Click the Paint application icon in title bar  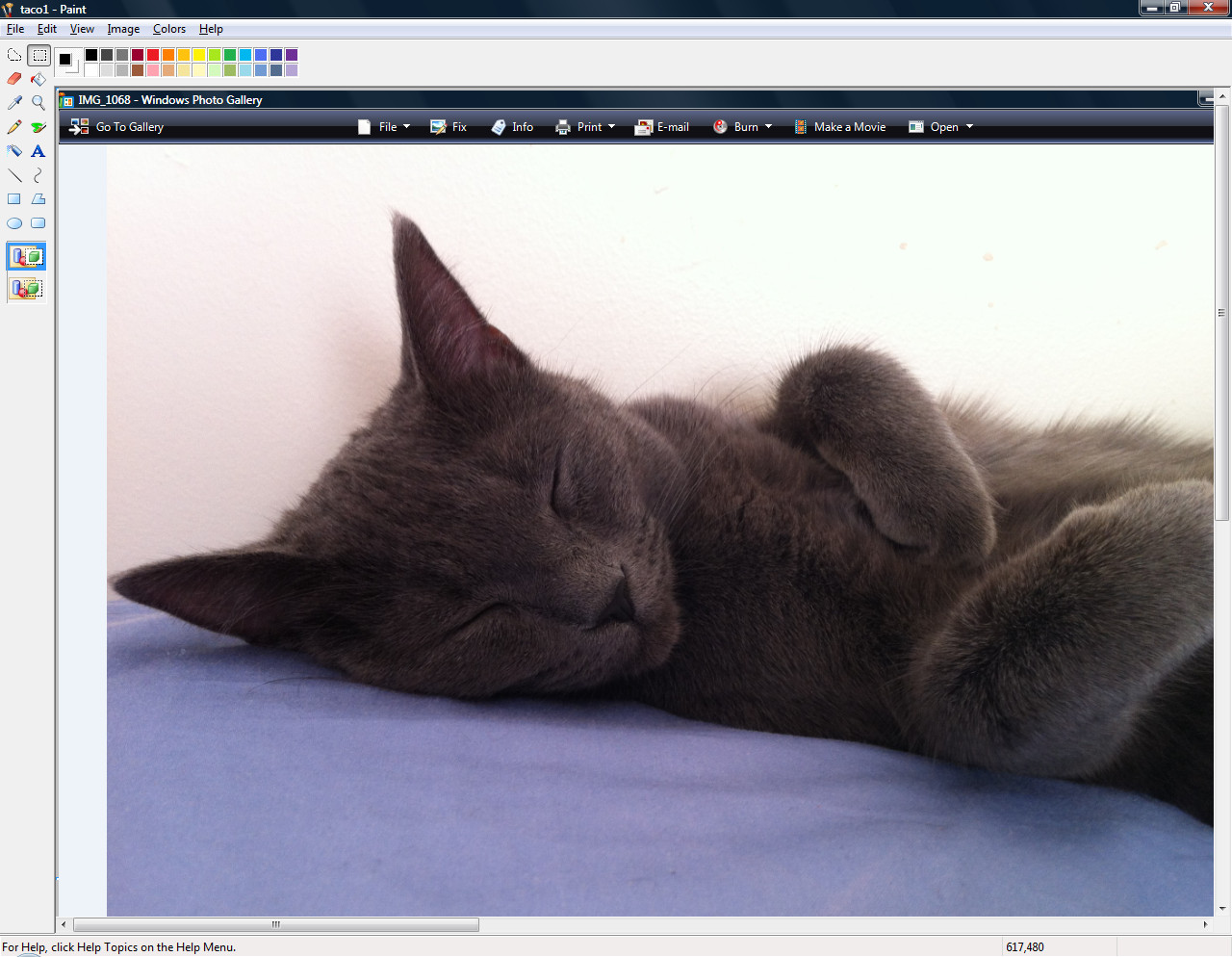click(x=9, y=9)
